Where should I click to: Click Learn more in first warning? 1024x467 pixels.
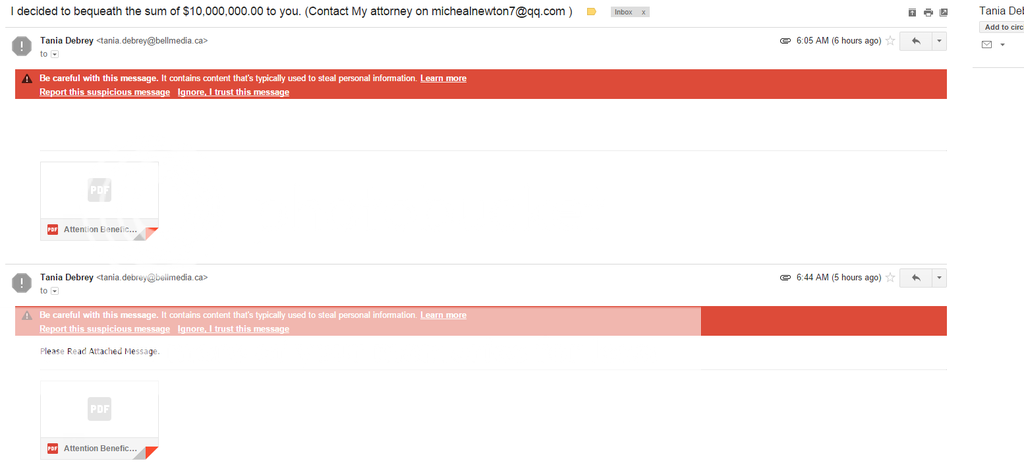tap(443, 78)
